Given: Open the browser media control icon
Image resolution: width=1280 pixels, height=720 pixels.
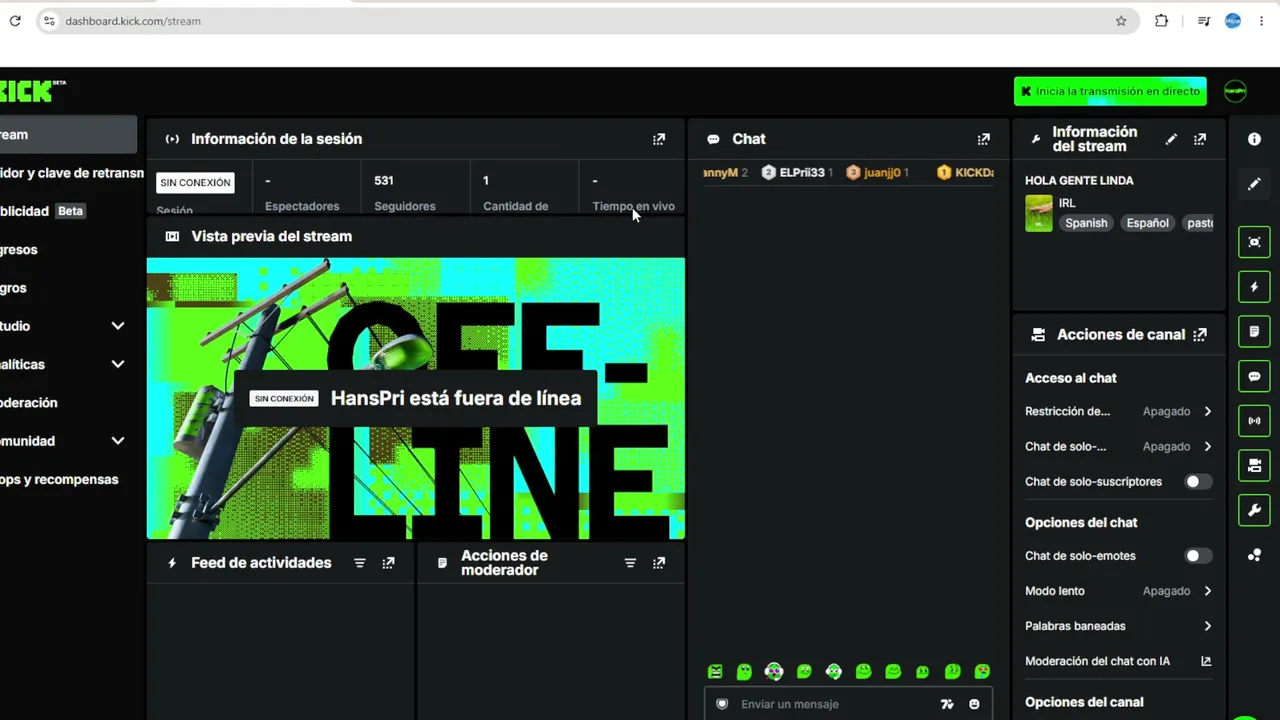Looking at the screenshot, I should tap(1204, 21).
